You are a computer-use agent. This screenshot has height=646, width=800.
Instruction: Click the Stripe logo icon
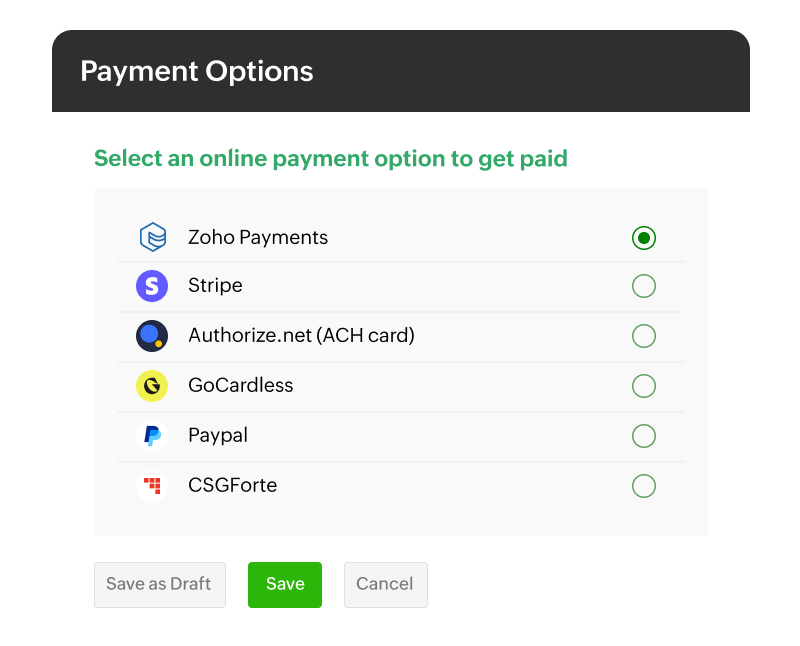coord(152,286)
